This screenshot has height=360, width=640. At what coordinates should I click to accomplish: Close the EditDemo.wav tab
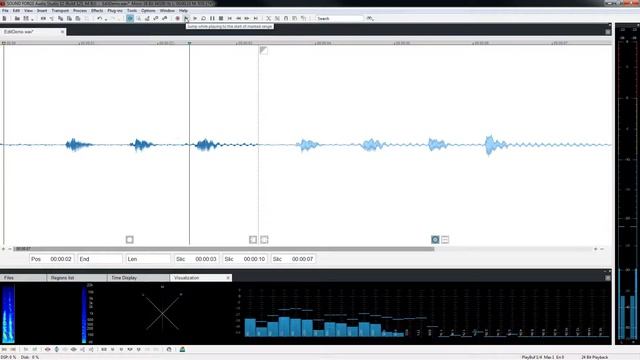(62, 32)
